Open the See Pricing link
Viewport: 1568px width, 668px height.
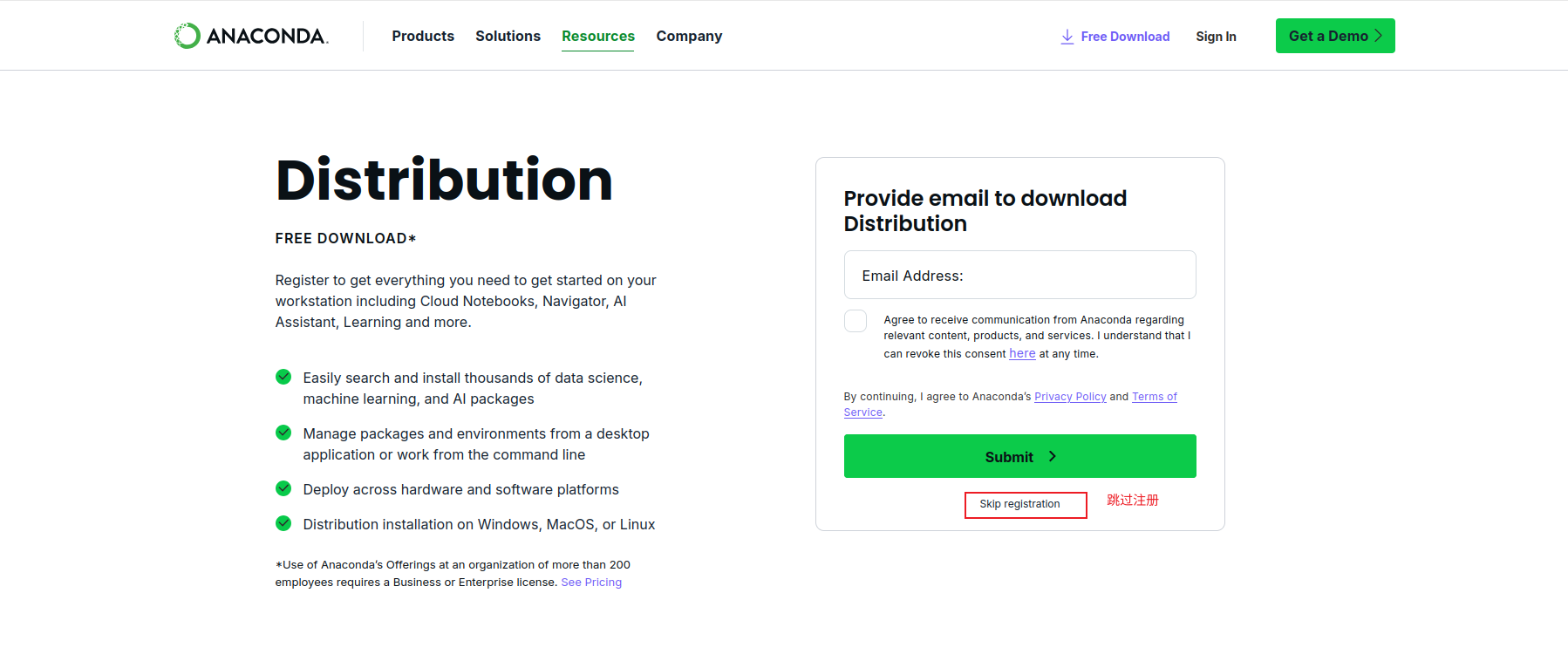click(x=591, y=583)
